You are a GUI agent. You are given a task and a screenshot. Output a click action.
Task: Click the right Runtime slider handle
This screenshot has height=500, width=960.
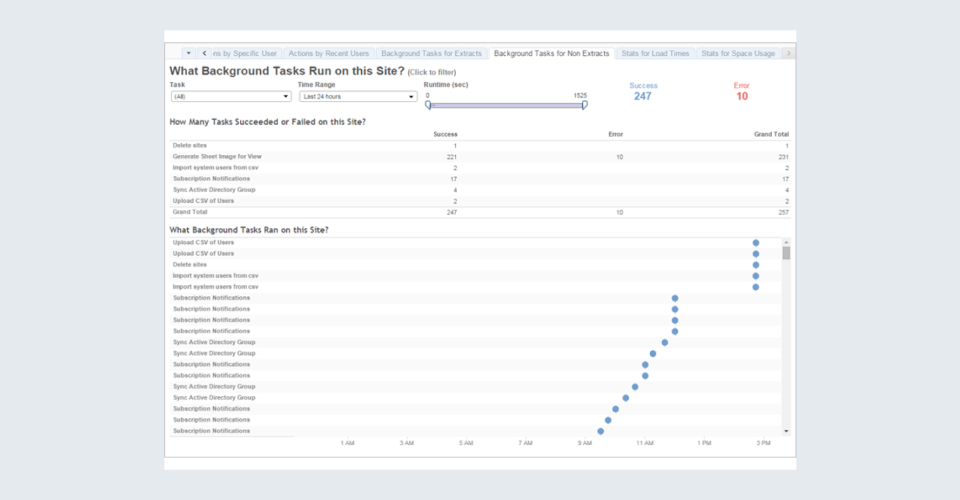click(x=584, y=104)
